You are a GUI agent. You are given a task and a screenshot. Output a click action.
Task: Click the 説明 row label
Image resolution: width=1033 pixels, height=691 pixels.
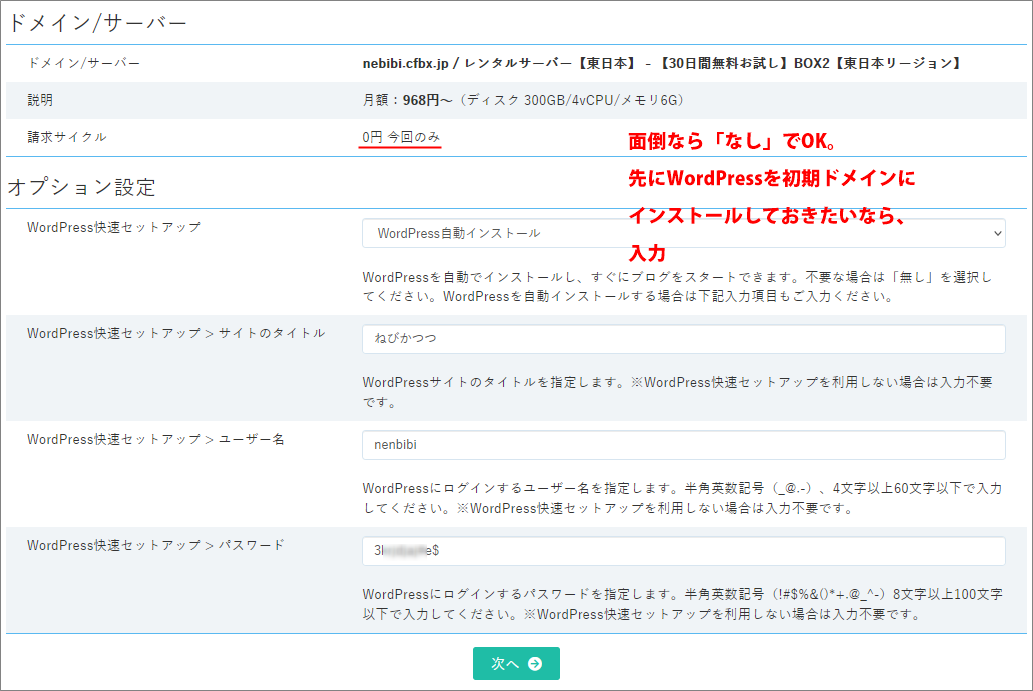[41, 100]
